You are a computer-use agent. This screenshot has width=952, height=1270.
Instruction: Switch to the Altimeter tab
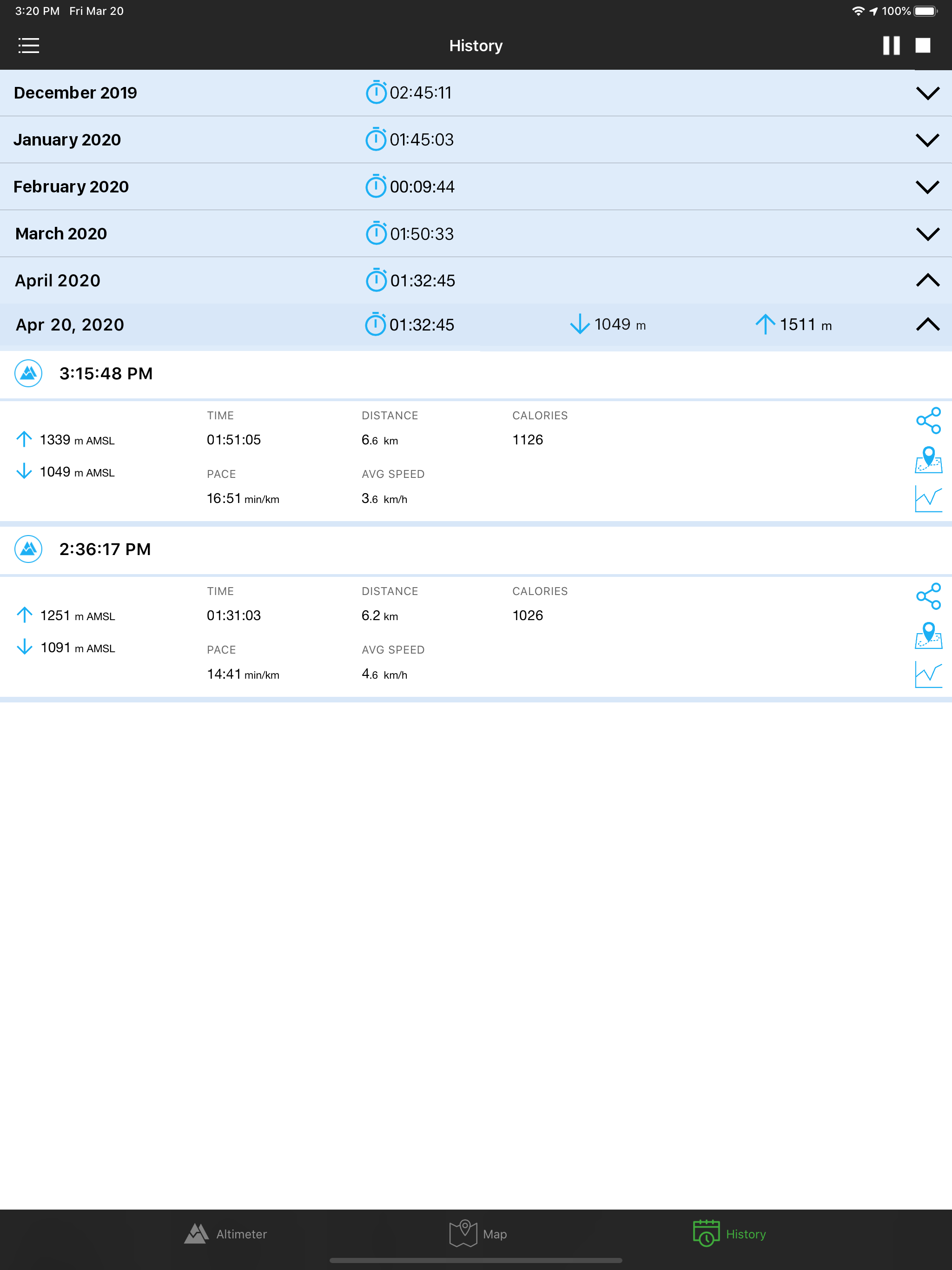click(225, 1234)
